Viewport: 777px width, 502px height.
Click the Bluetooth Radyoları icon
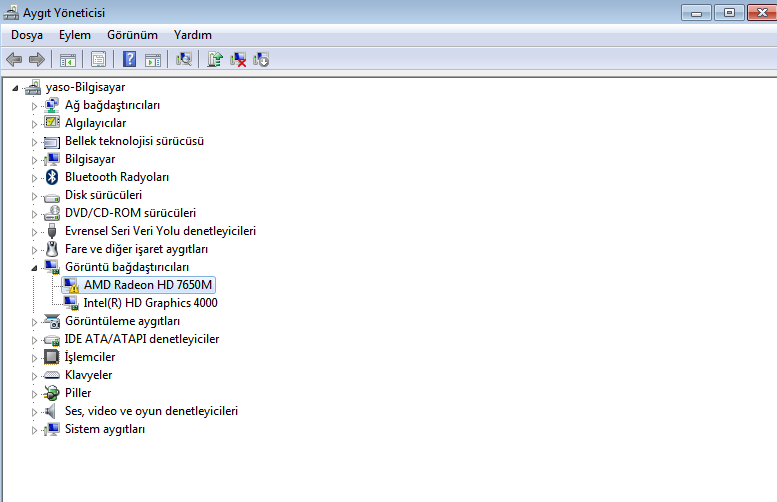point(52,177)
